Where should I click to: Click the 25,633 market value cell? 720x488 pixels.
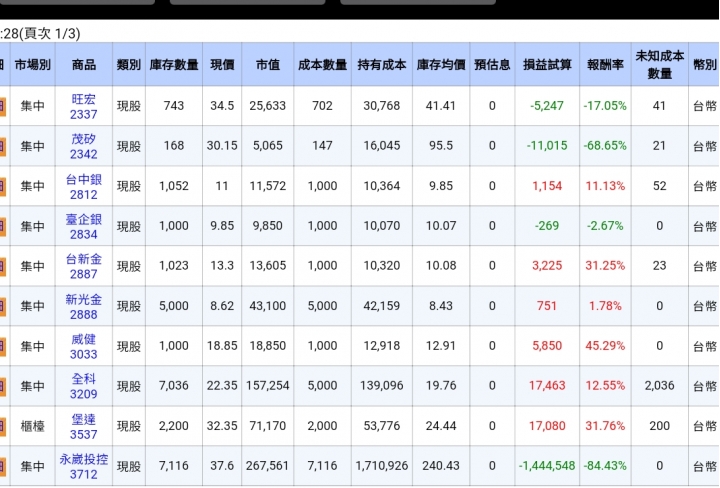click(268, 106)
